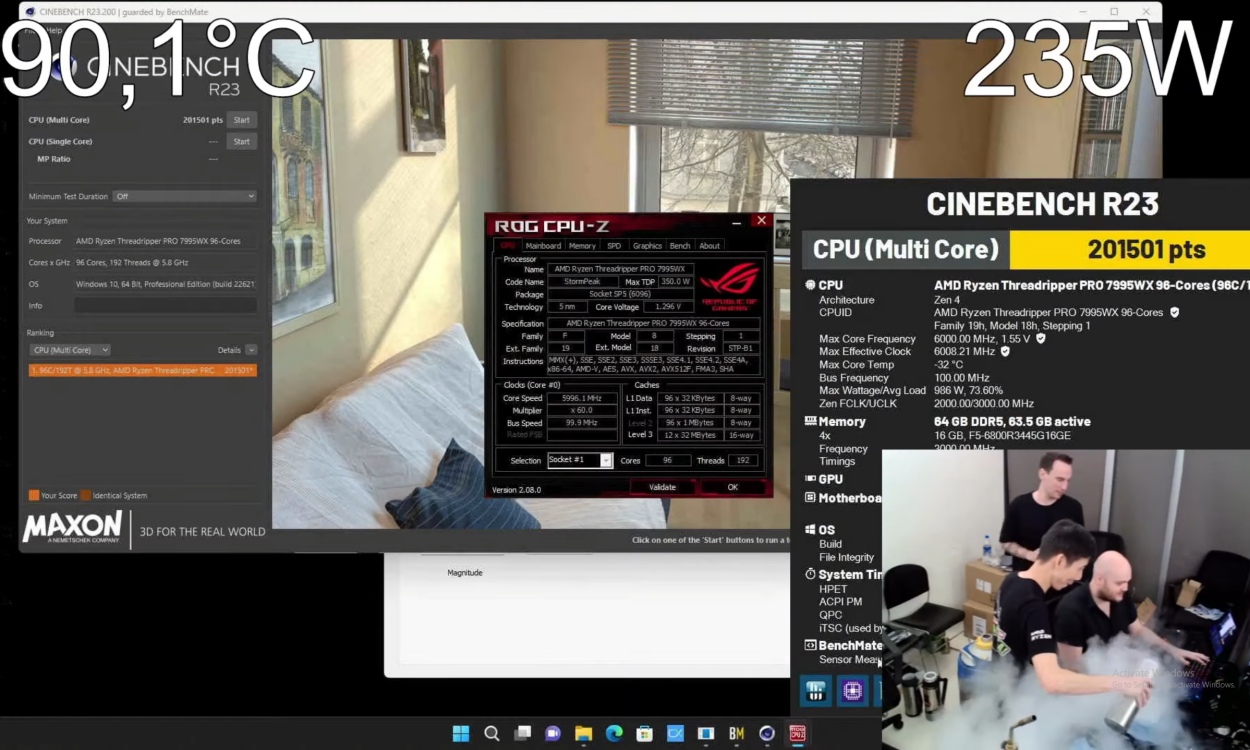Open Microsoft Store taskbar icon
1250x750 pixels.
[x=645, y=734]
